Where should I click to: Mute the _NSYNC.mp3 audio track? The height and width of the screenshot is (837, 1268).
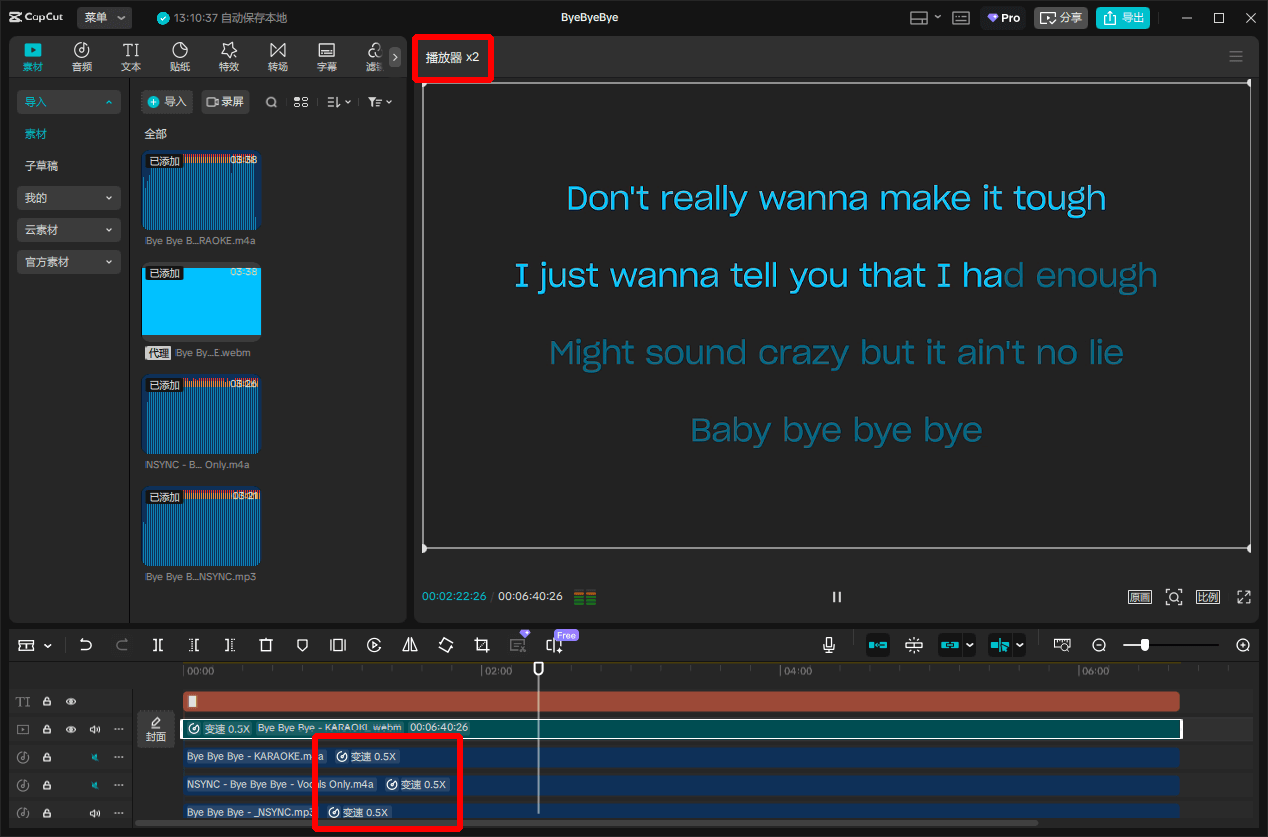click(95, 813)
